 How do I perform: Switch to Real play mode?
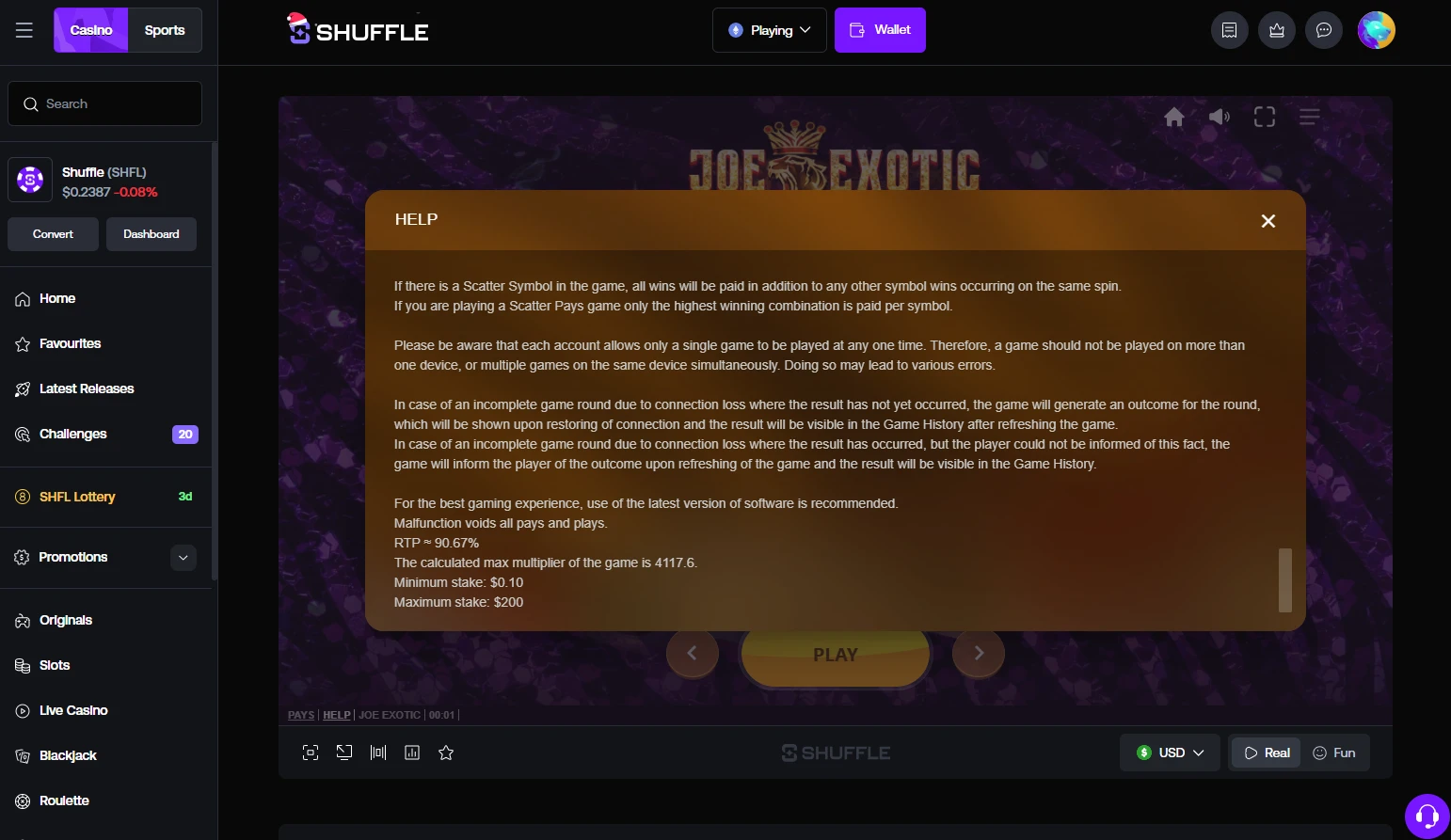pyautogui.click(x=1267, y=753)
